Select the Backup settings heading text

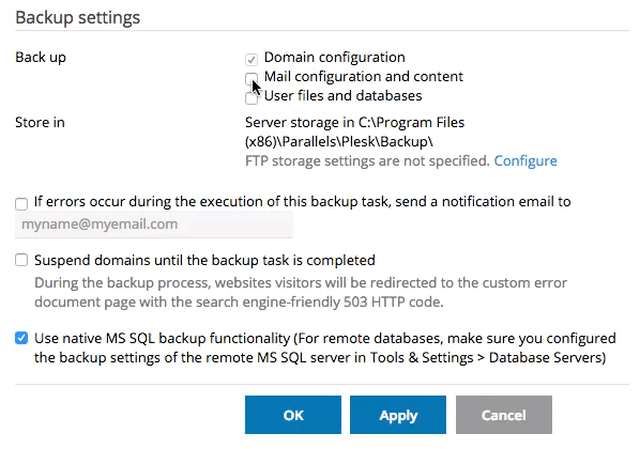tap(78, 18)
